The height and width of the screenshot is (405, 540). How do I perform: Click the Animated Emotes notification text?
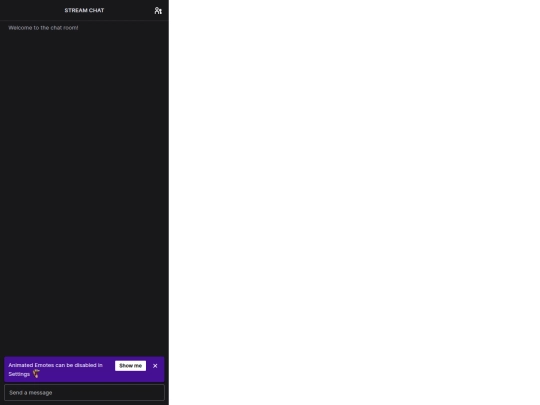click(x=55, y=370)
